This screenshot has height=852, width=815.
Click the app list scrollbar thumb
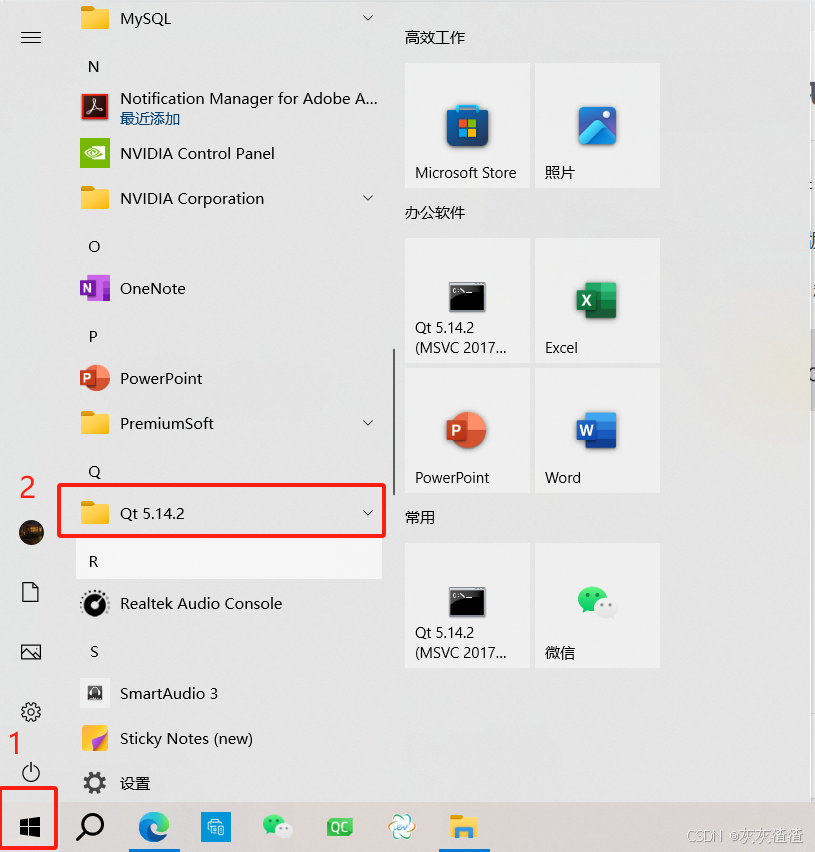[x=393, y=422]
